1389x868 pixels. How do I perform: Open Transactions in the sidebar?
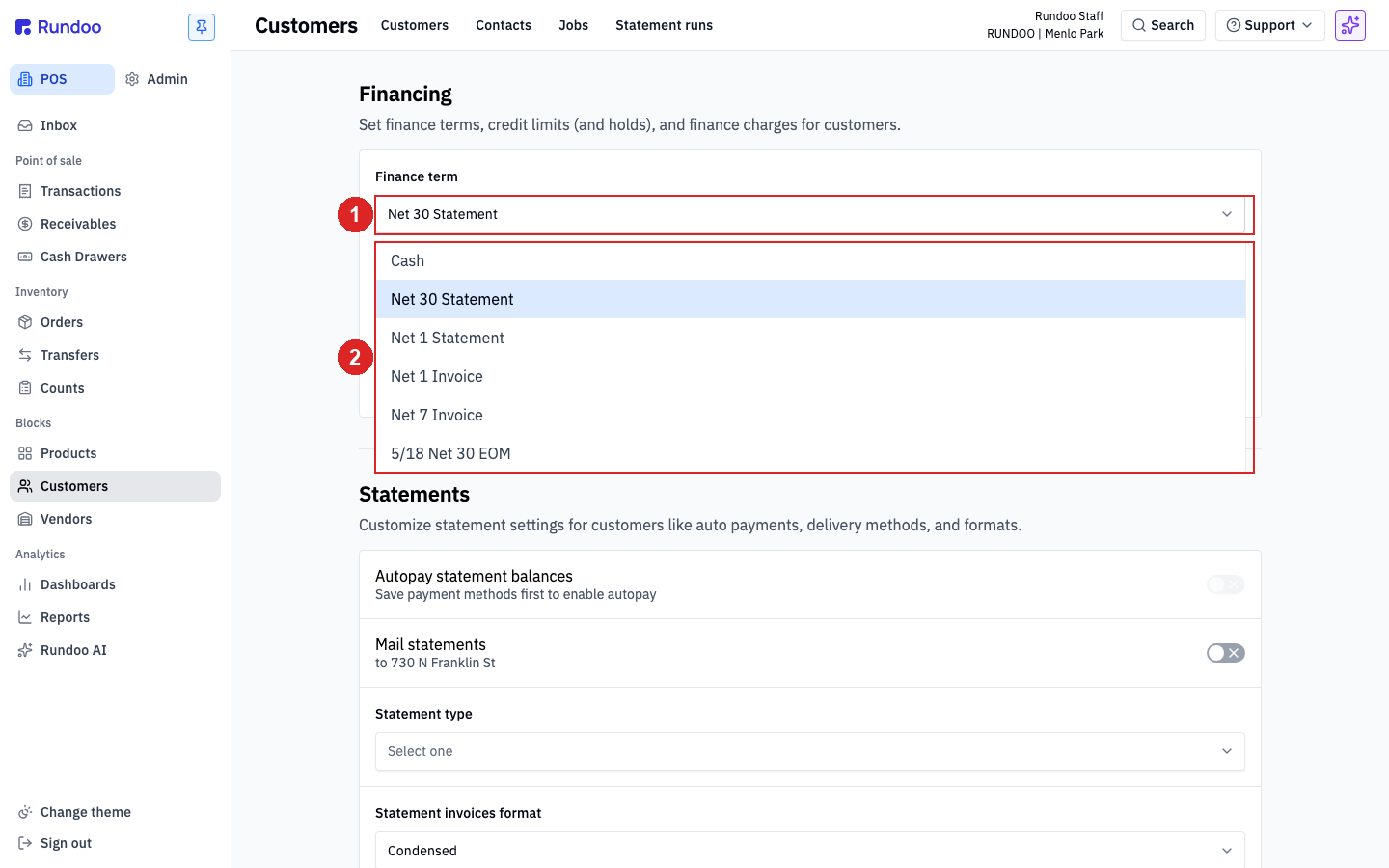pos(116,191)
